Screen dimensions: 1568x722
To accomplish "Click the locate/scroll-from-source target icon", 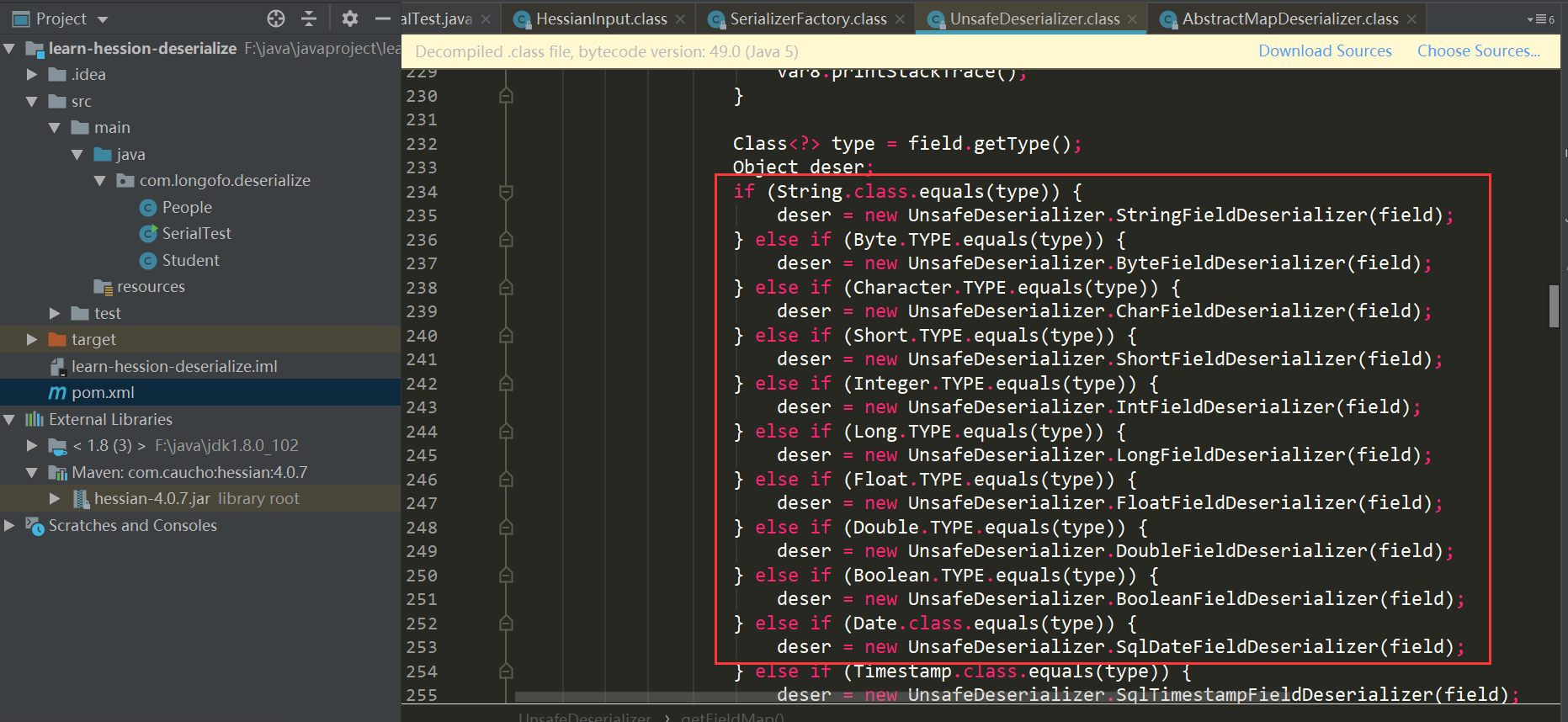I will pos(276,19).
